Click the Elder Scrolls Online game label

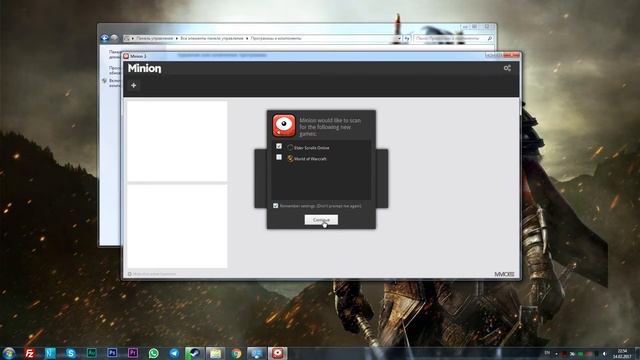311,148
